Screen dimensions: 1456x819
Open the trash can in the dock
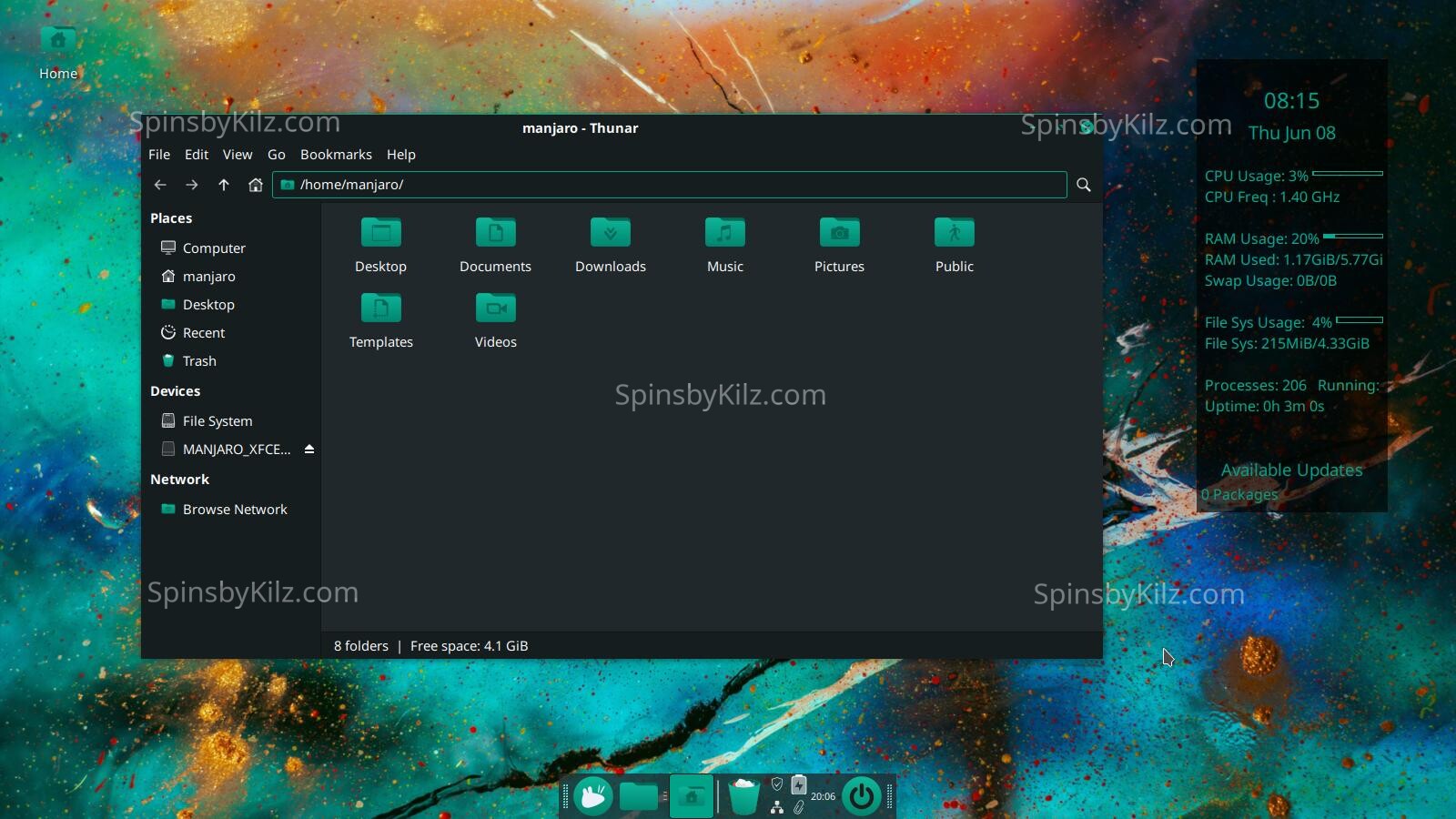tap(743, 797)
